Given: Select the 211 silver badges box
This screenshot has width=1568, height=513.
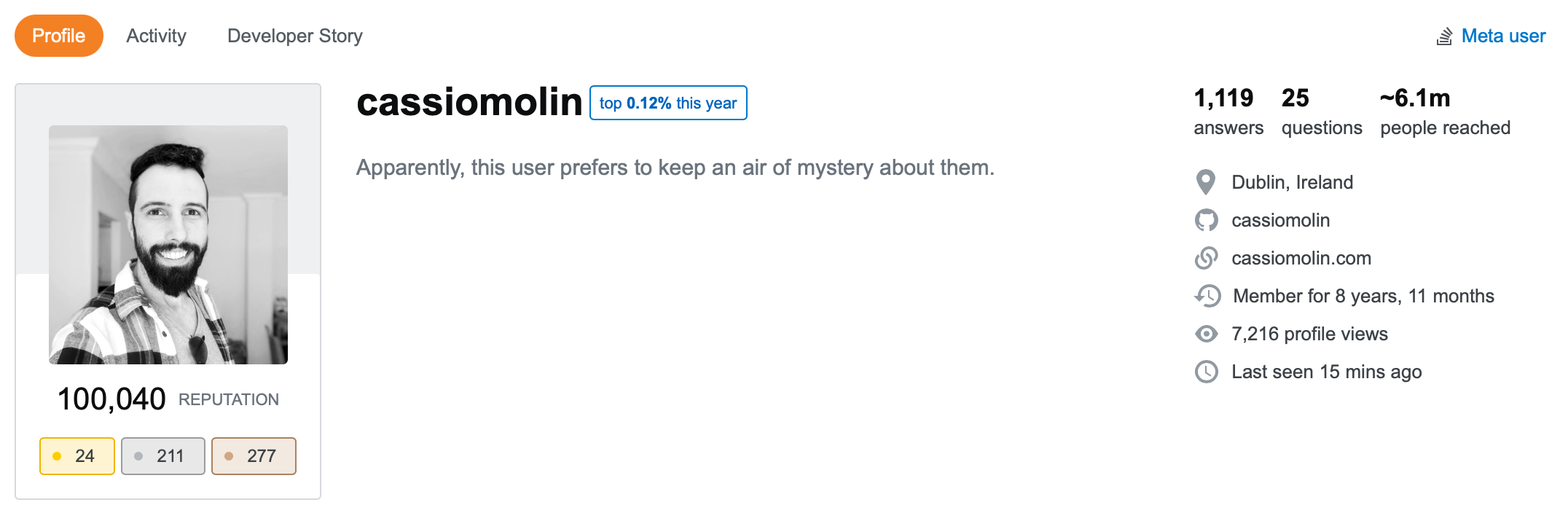Looking at the screenshot, I should click(x=163, y=456).
